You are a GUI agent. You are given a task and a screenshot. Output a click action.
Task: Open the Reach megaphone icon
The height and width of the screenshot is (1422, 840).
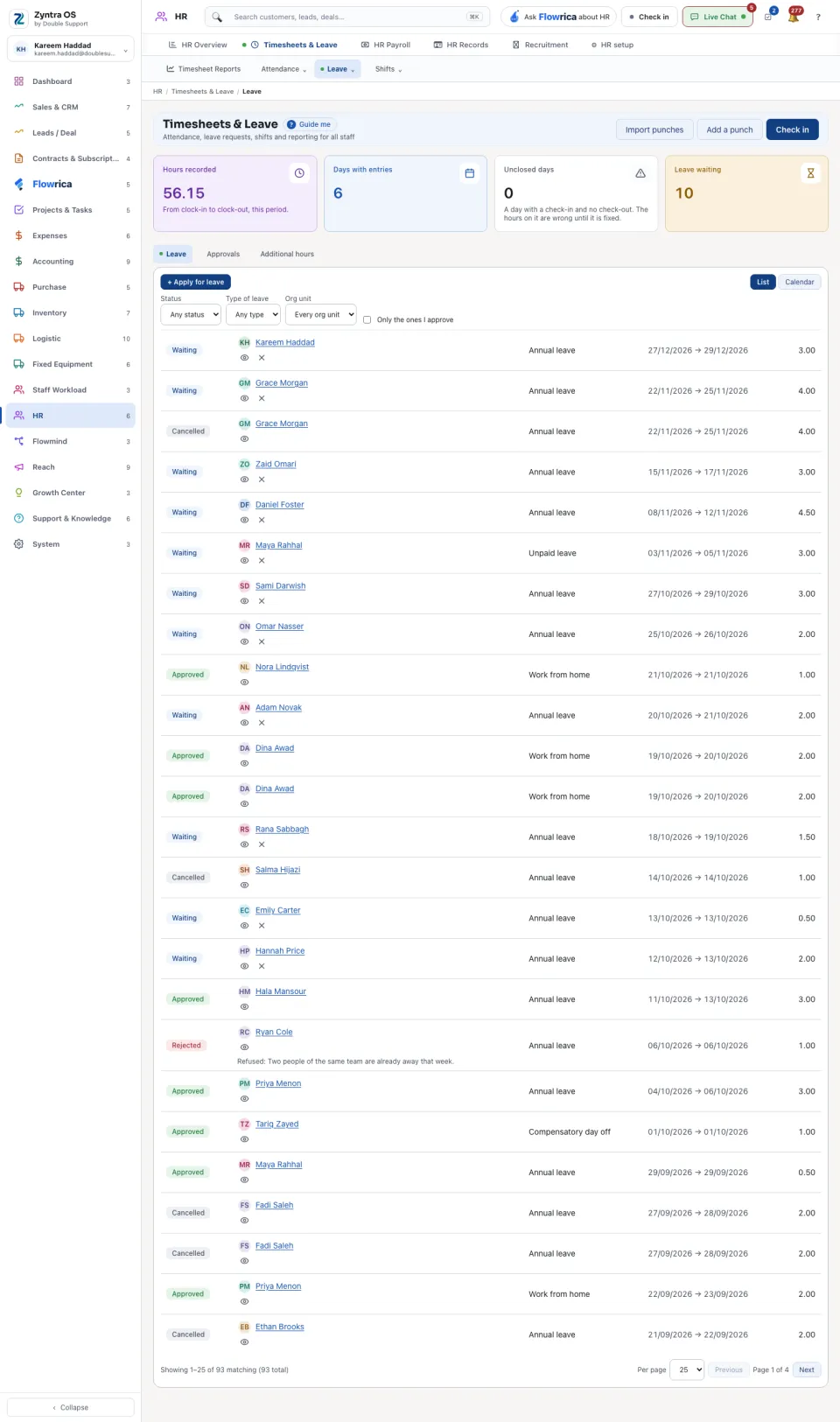pos(18,467)
